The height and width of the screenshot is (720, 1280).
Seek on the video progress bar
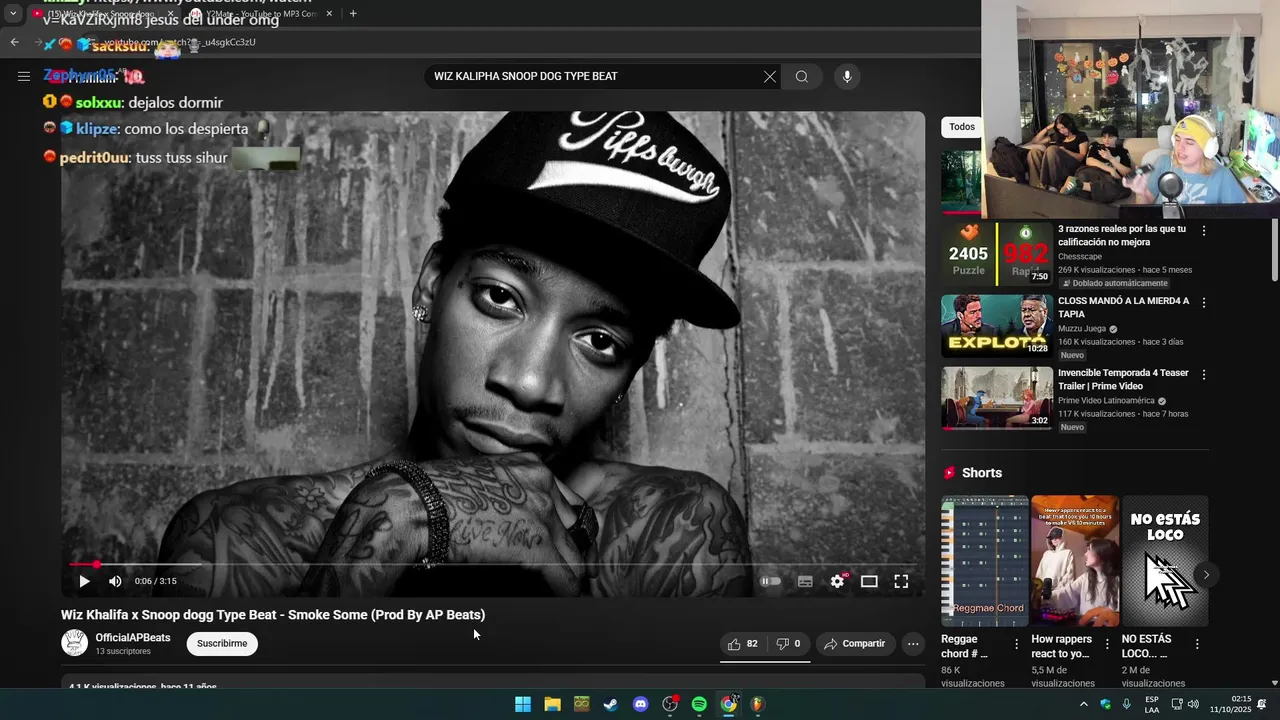(492, 565)
